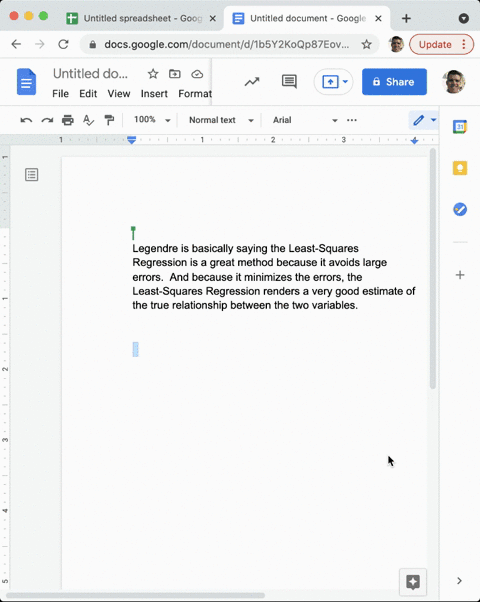480x602 pixels.
Task: Run spelling and grammar check icon
Action: click(x=88, y=120)
